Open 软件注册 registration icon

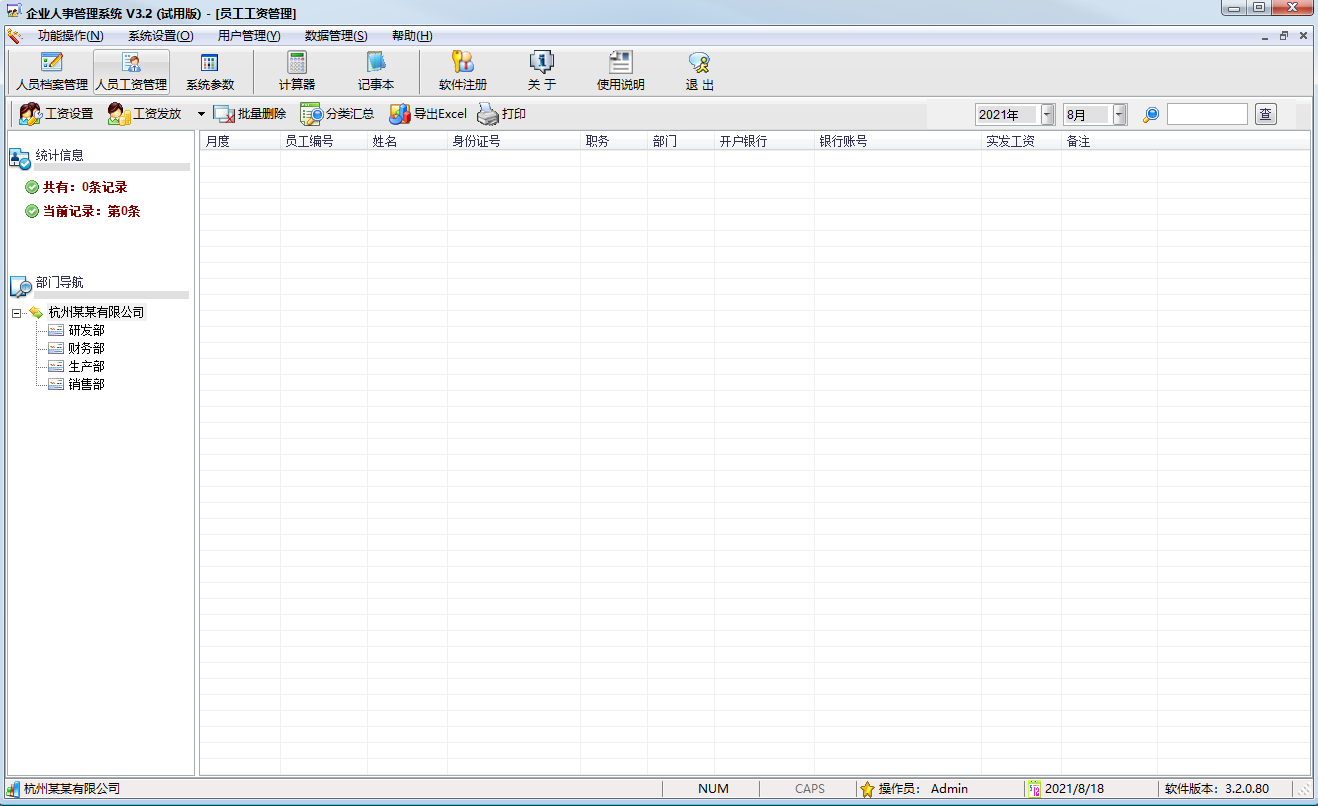pyautogui.click(x=463, y=72)
